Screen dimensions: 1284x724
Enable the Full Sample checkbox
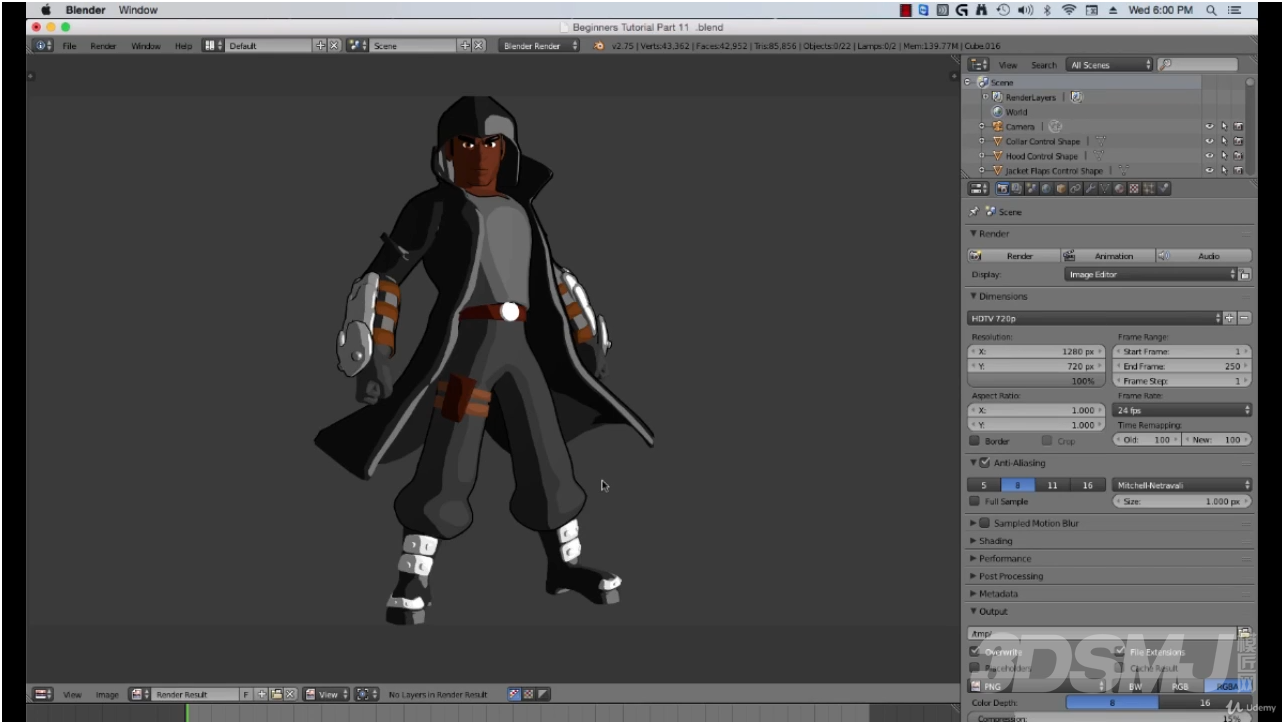pos(975,501)
